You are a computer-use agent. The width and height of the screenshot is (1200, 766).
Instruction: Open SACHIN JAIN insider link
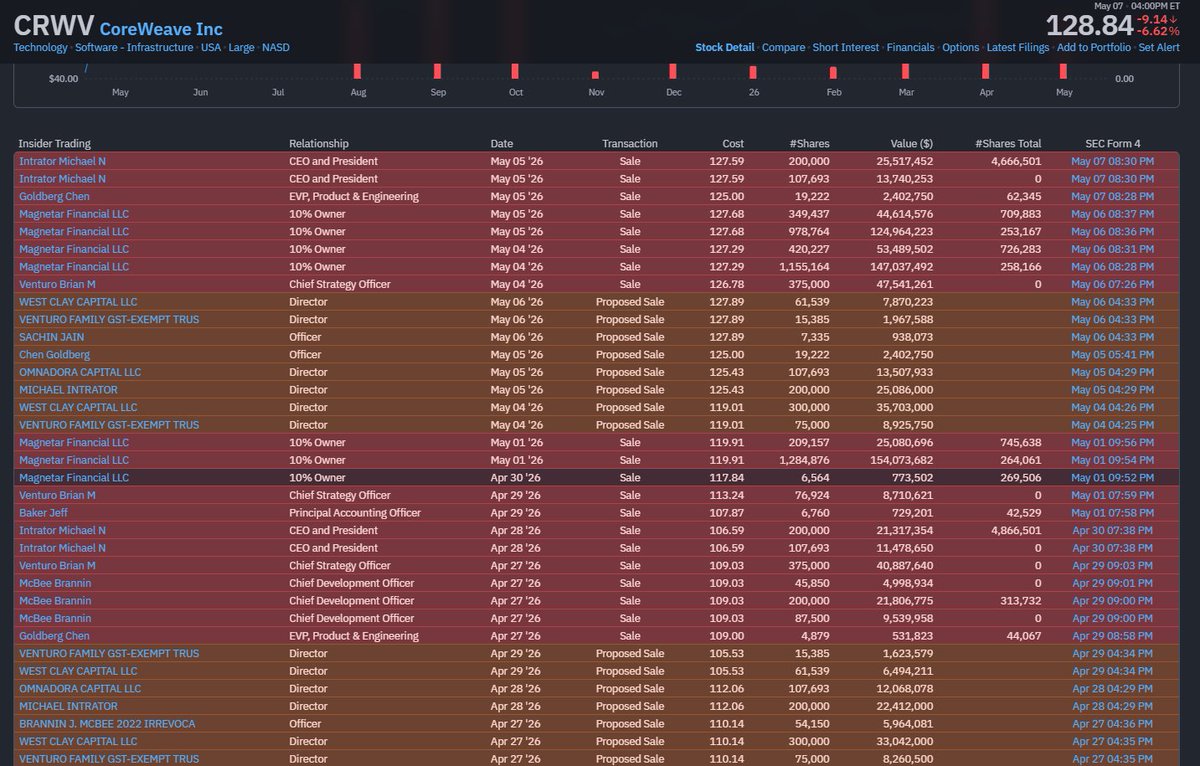point(51,337)
